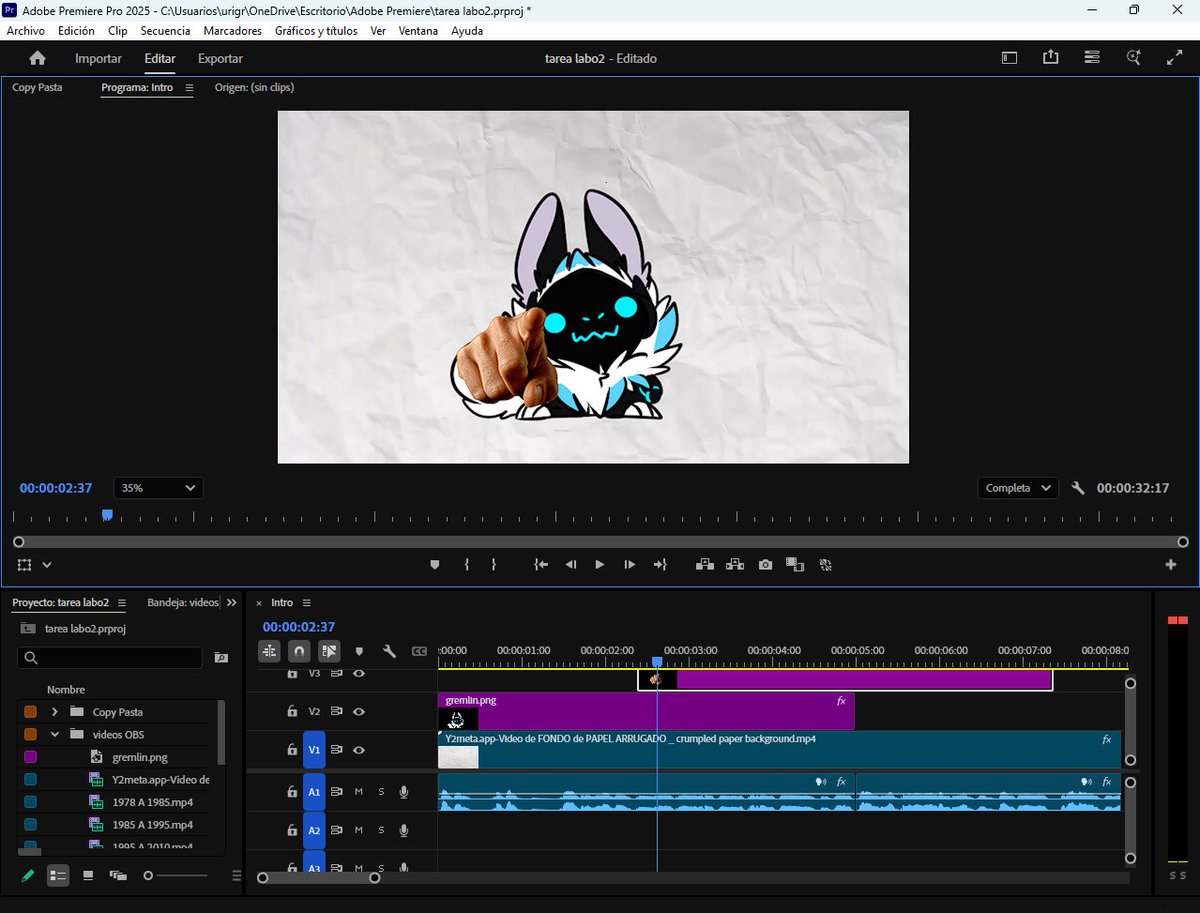Viewport: 1200px width, 913px height.
Task: Mute track A1
Action: 359,792
